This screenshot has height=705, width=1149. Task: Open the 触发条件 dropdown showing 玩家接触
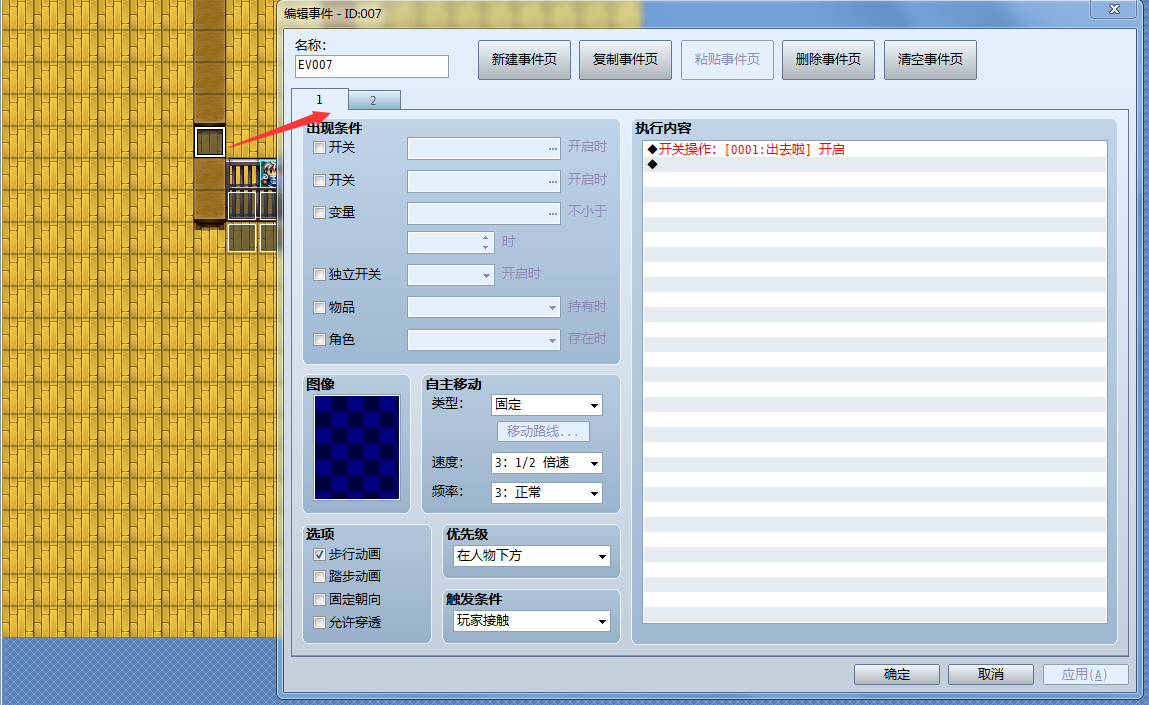tap(531, 621)
